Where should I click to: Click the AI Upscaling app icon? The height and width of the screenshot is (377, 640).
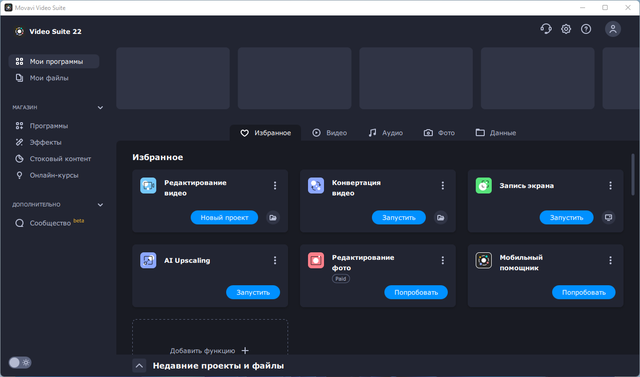point(148,260)
